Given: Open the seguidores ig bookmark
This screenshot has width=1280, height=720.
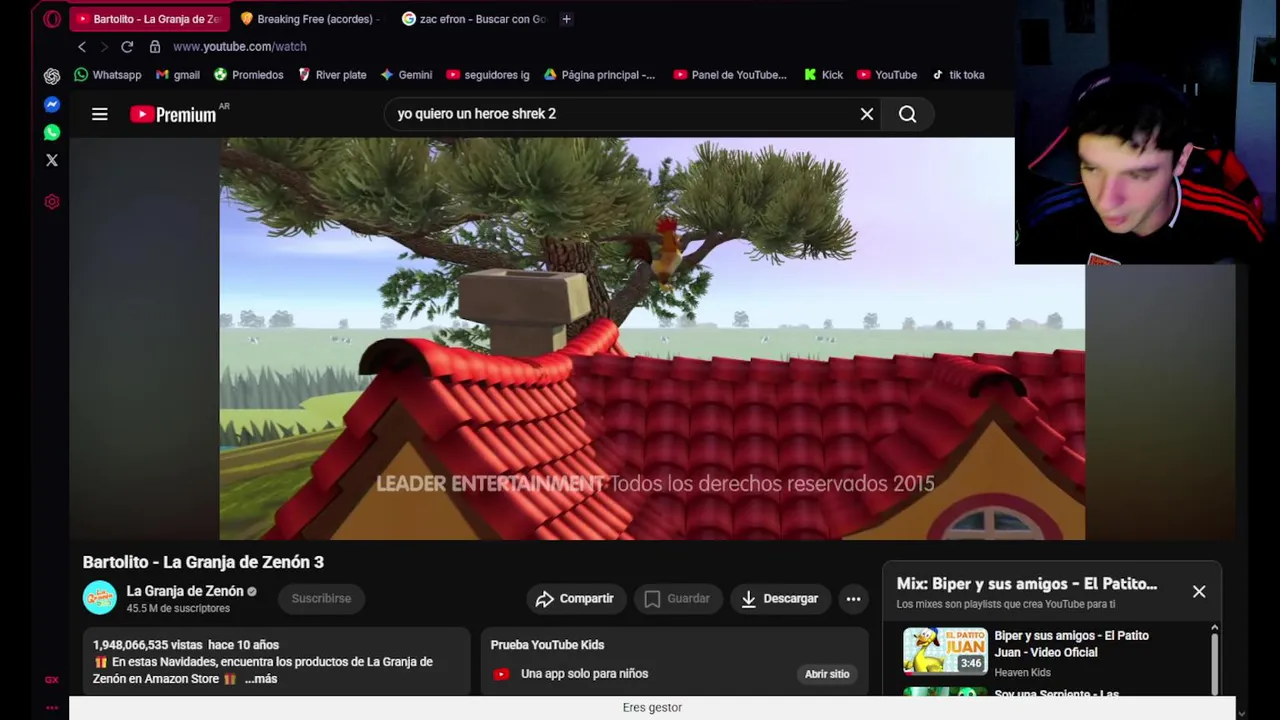Looking at the screenshot, I should point(488,75).
